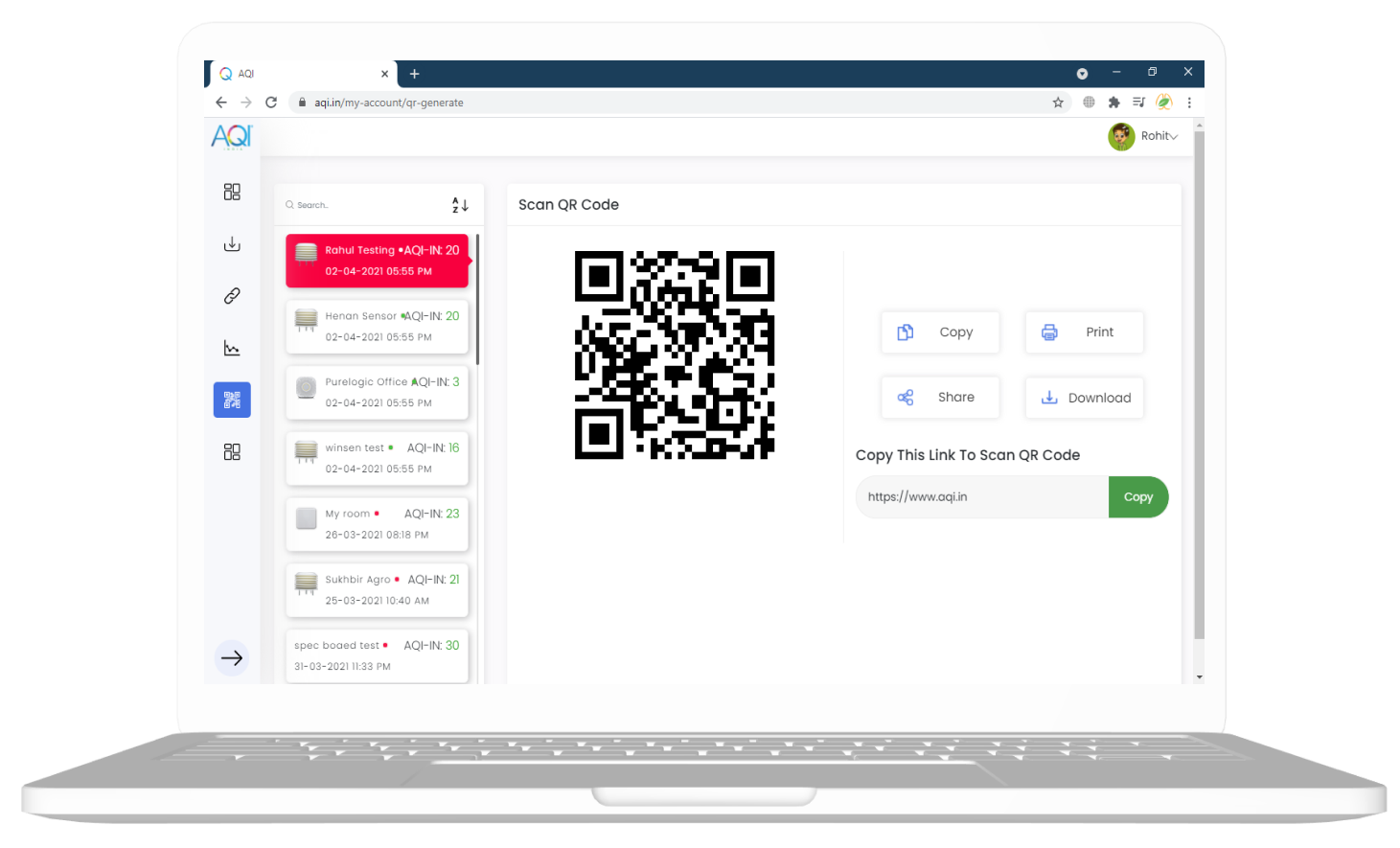Screen dimensions: 1400x848
Task: Click the page vertical scrollbar
Action: [1199, 383]
